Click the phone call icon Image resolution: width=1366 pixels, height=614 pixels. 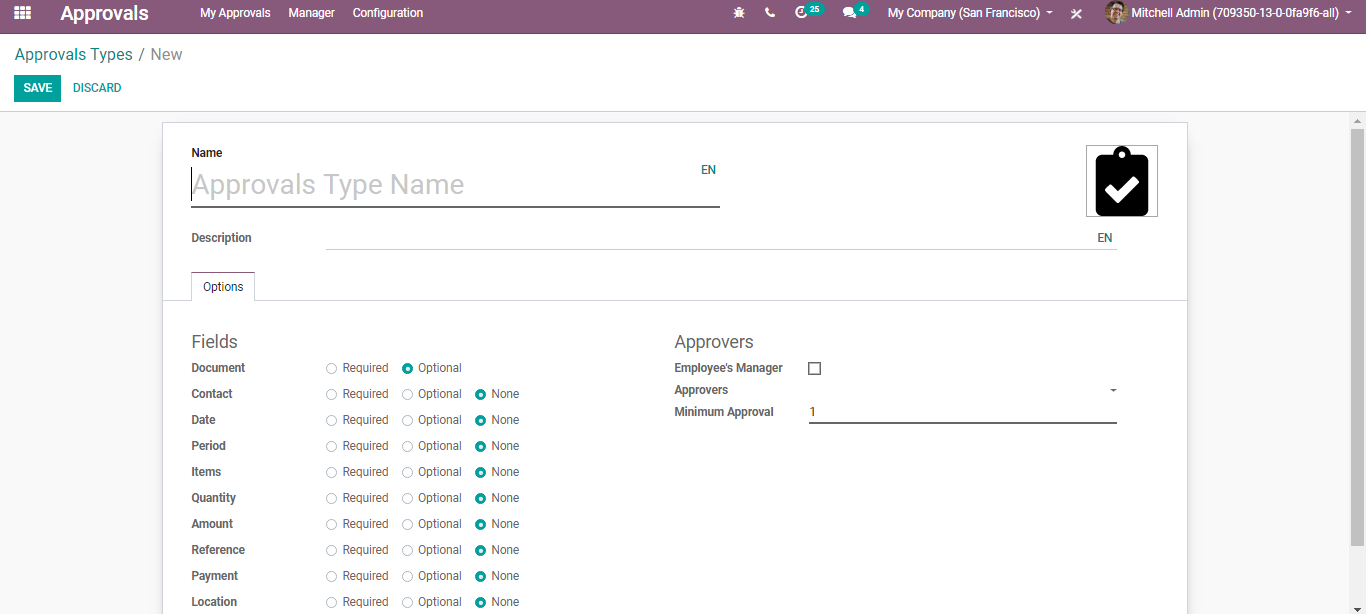point(769,13)
